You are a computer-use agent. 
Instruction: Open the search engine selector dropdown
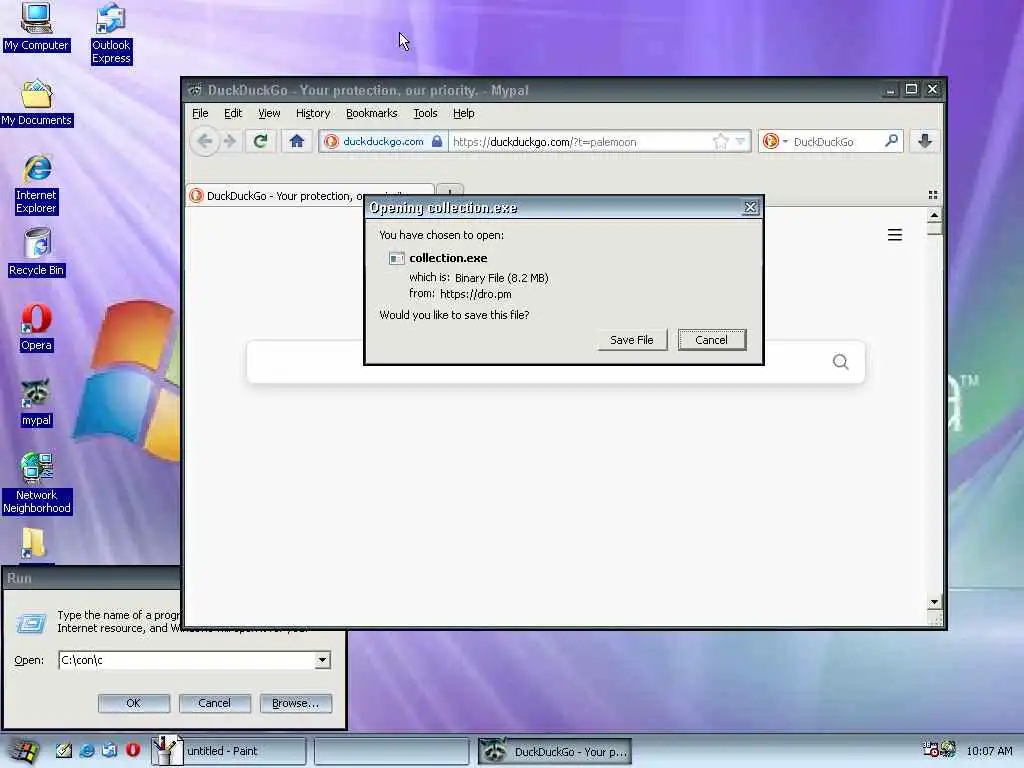[775, 141]
